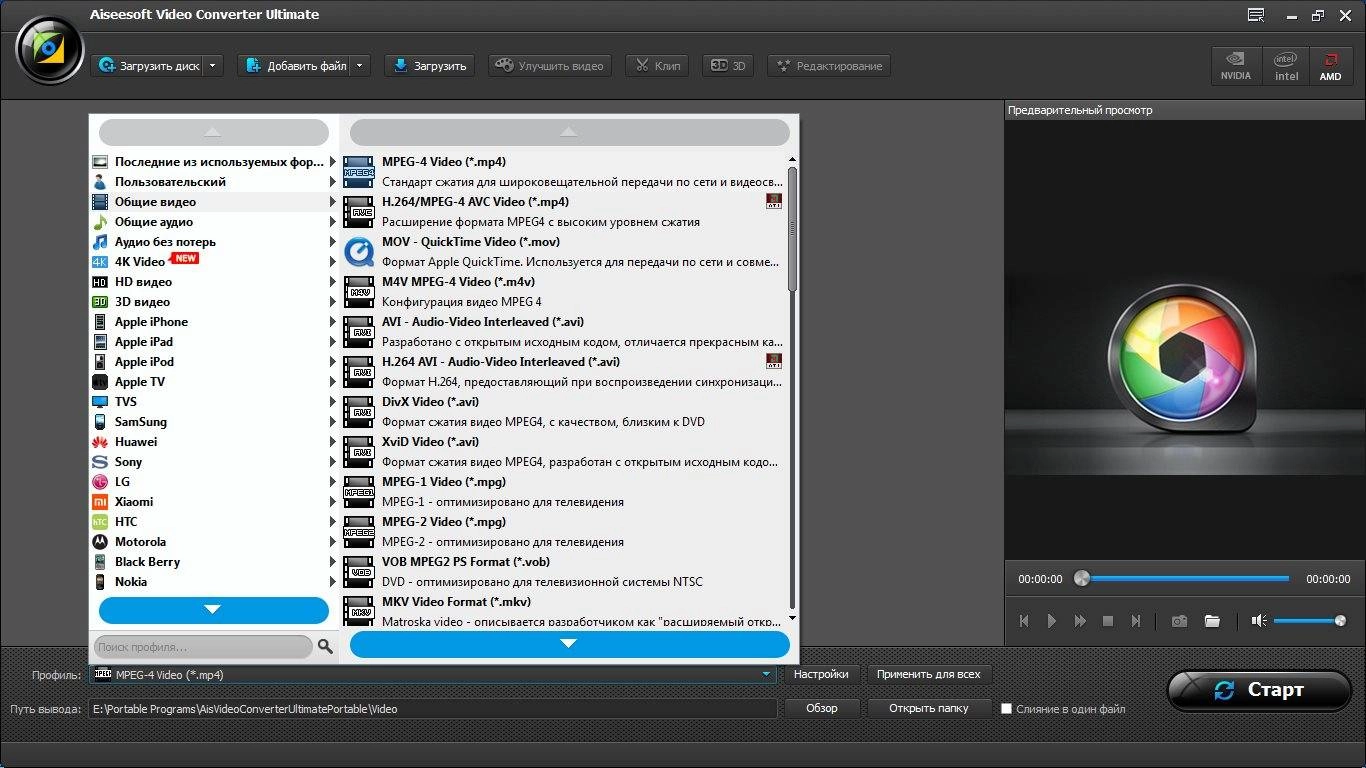Viewport: 1366px width, 768px height.
Task: Choose M4V MPEG-4 Video format icon
Action: [x=359, y=291]
